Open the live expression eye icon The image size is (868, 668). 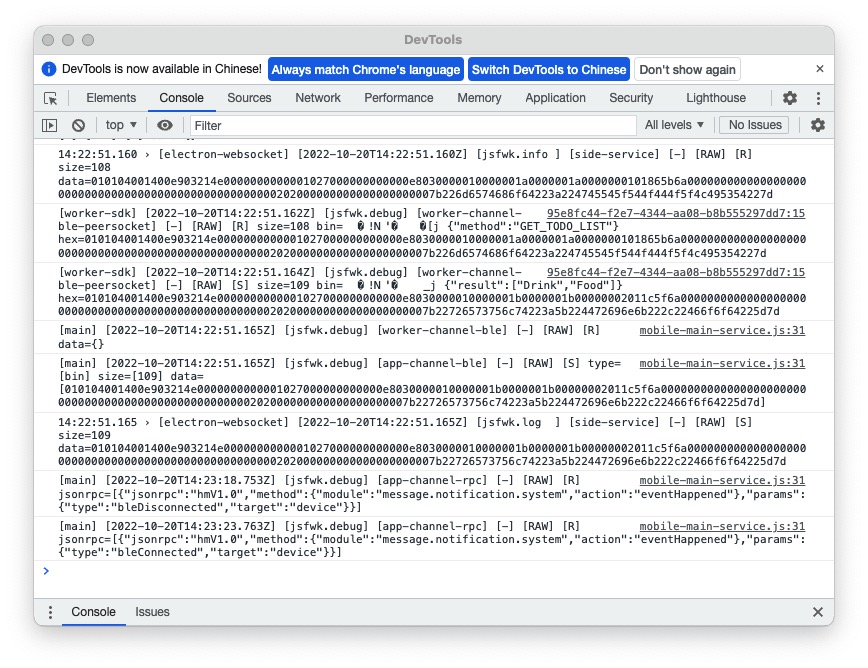[x=165, y=124]
